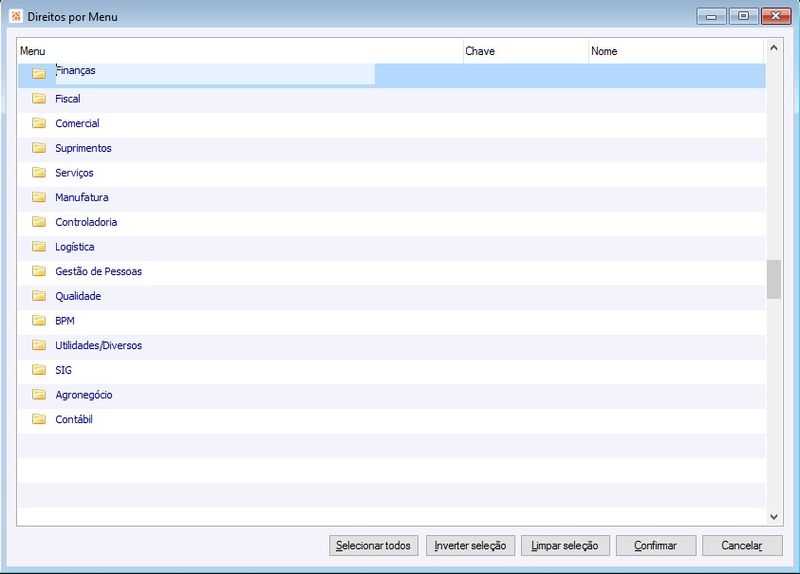Click the Inverter seleção button

coord(470,545)
